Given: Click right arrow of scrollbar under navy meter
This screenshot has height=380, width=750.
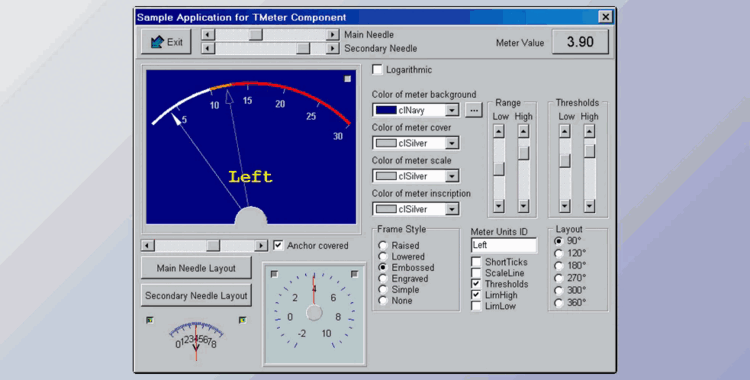Looking at the screenshot, I should [x=261, y=246].
